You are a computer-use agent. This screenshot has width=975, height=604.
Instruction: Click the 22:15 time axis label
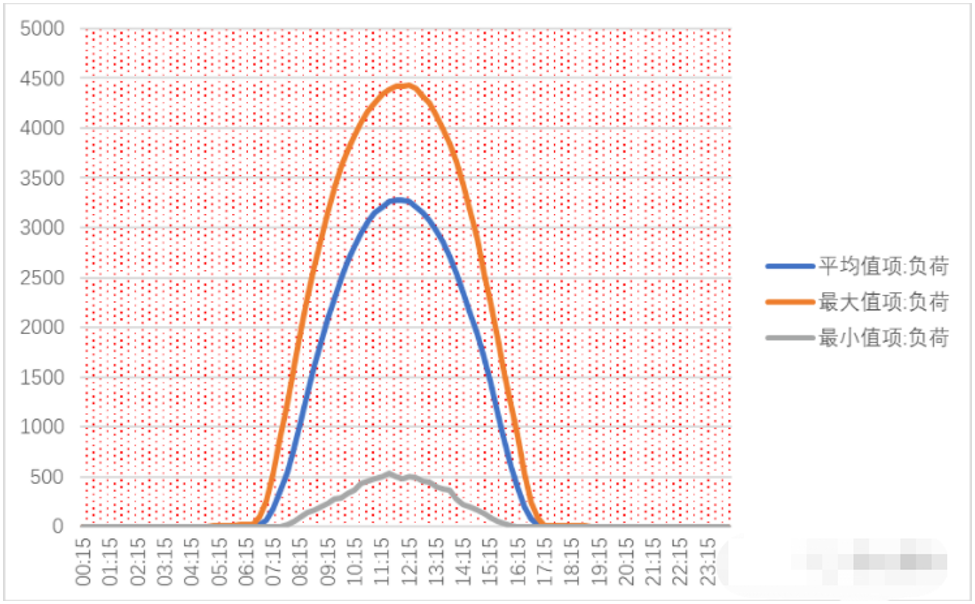point(680,562)
